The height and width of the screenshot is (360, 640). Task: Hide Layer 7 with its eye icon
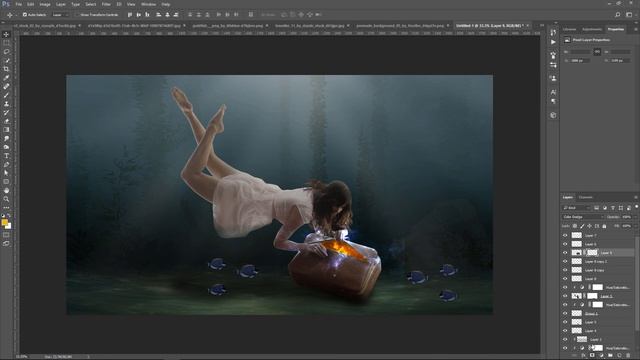click(x=565, y=236)
